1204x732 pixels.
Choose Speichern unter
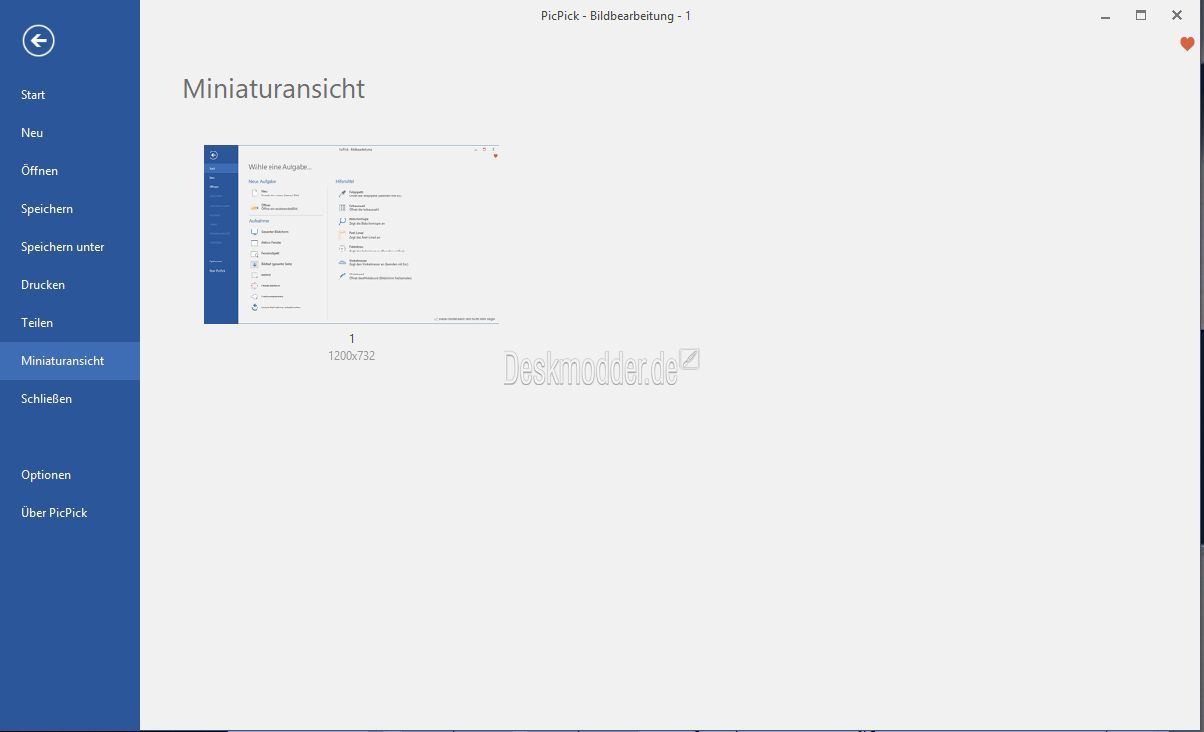click(x=70, y=247)
